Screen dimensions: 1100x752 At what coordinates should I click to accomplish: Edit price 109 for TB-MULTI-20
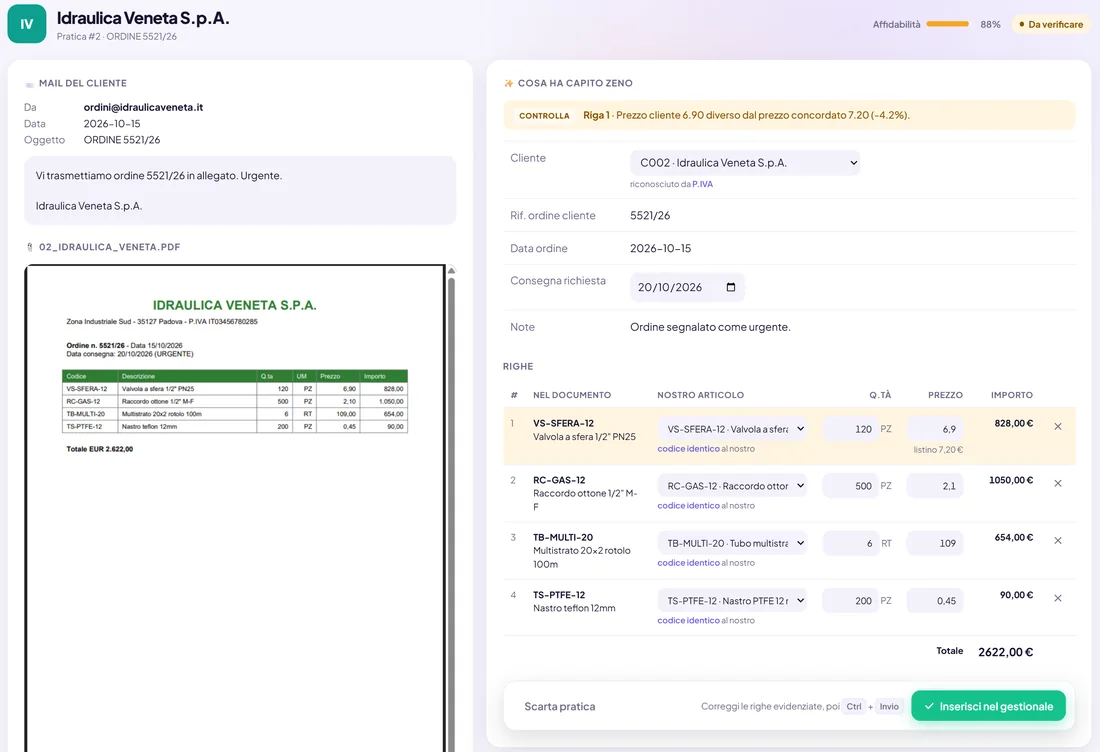click(x=934, y=544)
